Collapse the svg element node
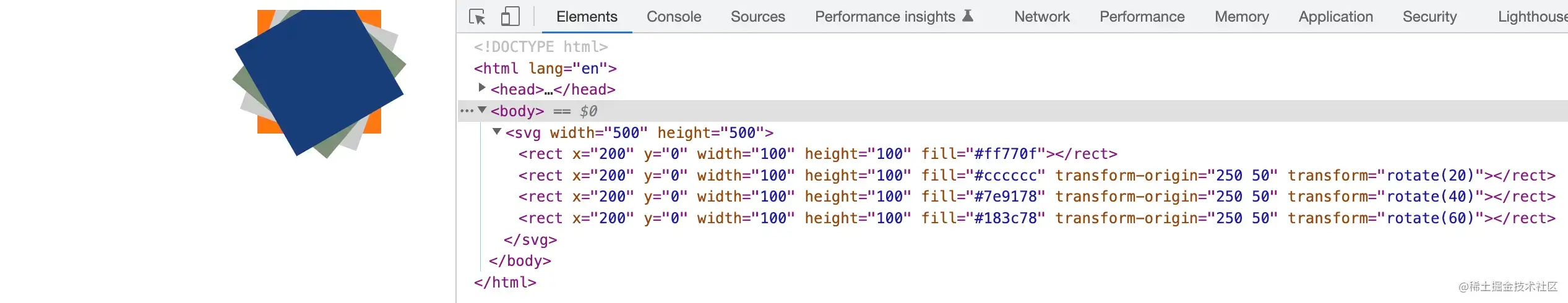 coord(496,132)
